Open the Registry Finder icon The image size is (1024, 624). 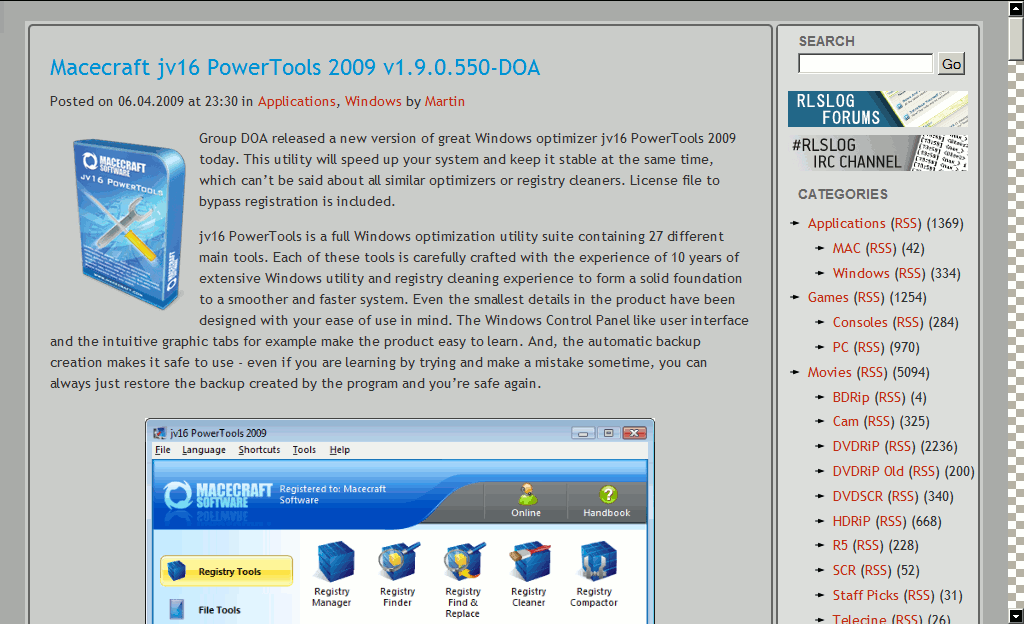(x=398, y=561)
